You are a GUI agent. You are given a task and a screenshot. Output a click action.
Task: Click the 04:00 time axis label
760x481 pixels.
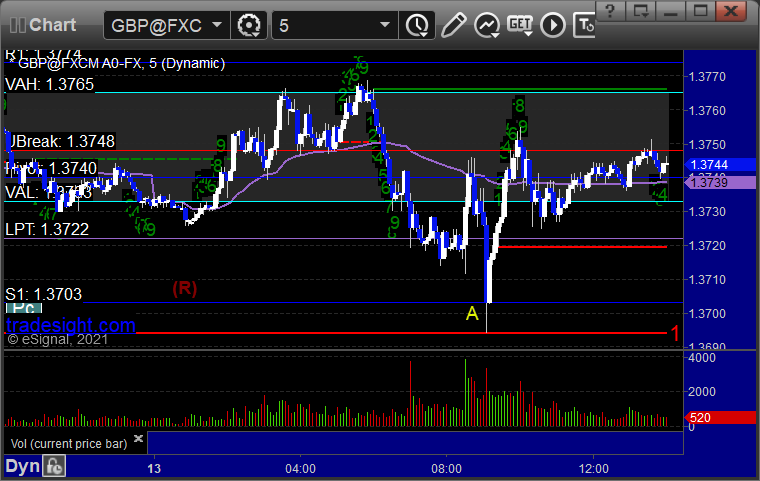tap(300, 469)
